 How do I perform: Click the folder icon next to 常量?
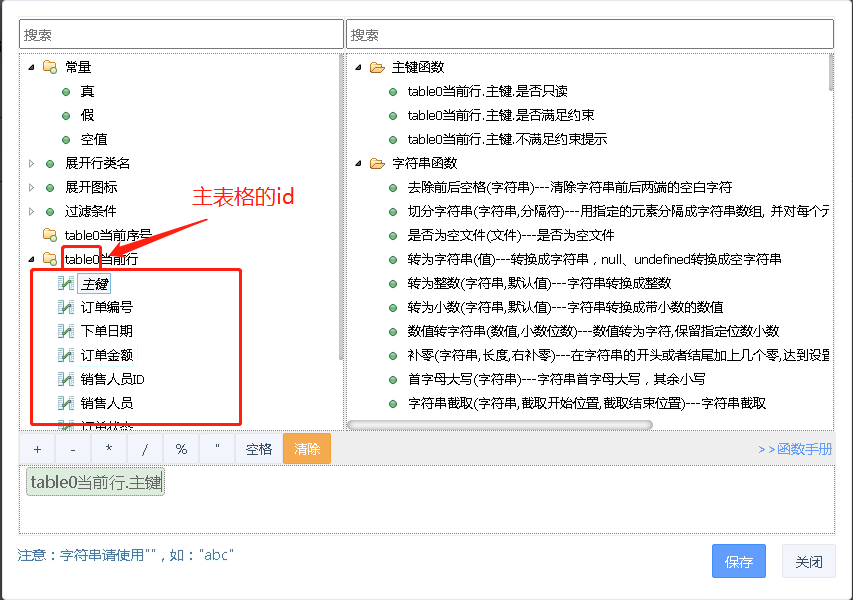(49, 67)
